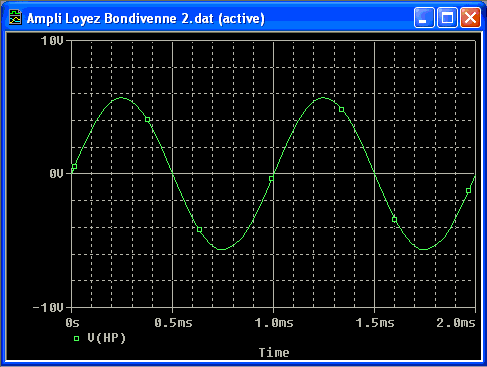Click the 1.0ms x-axis label

[274, 323]
